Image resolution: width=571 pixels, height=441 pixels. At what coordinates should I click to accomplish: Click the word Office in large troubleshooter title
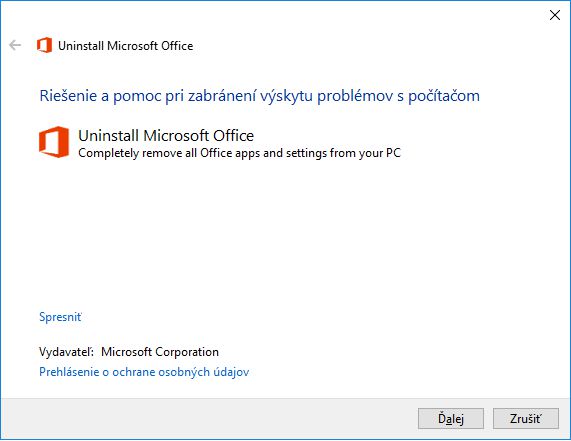pos(233,135)
